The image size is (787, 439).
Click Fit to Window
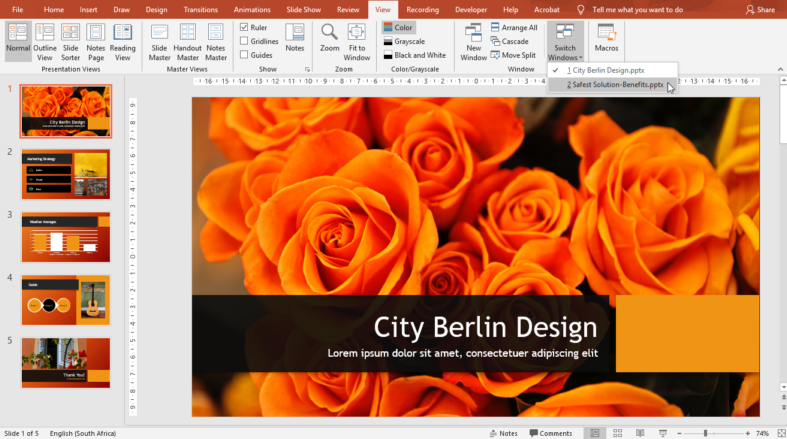pos(357,40)
